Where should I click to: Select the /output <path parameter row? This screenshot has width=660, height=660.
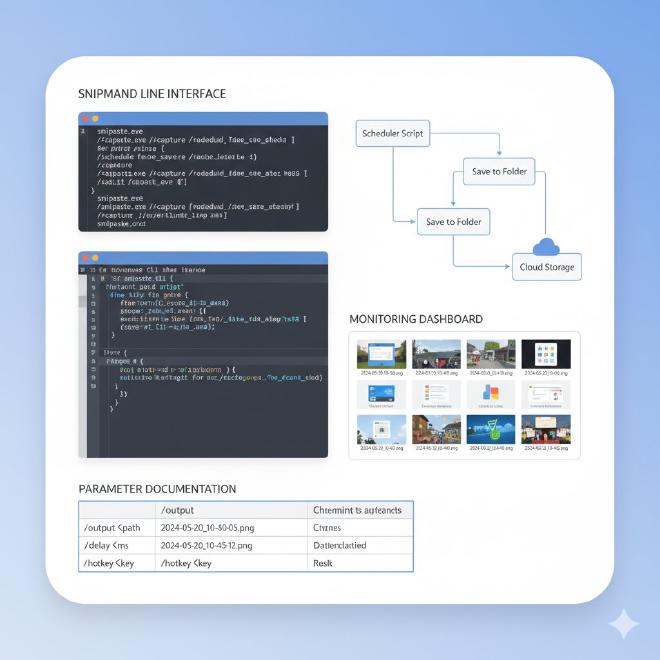pos(116,527)
